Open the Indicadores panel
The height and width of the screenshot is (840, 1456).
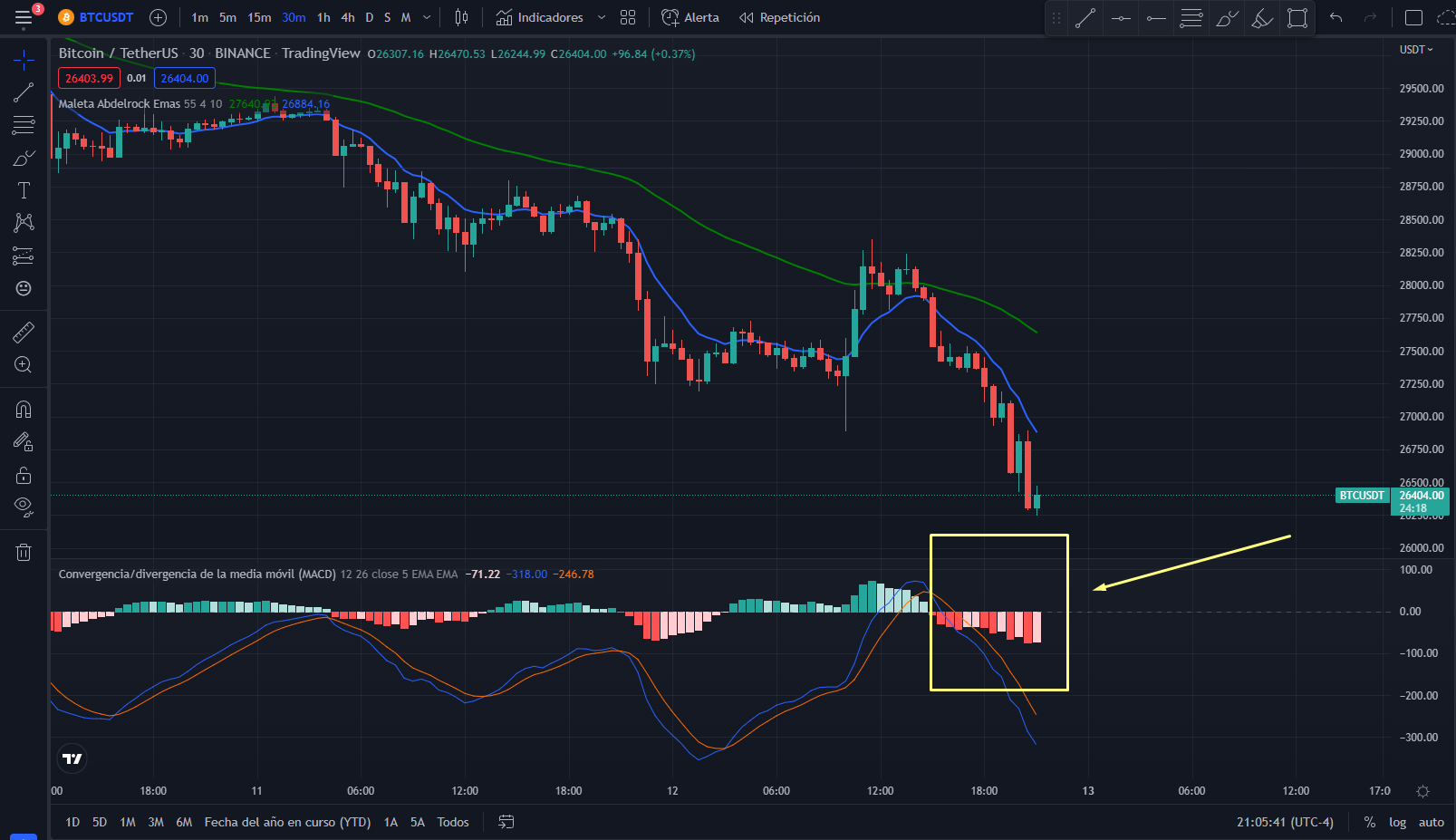point(540,17)
